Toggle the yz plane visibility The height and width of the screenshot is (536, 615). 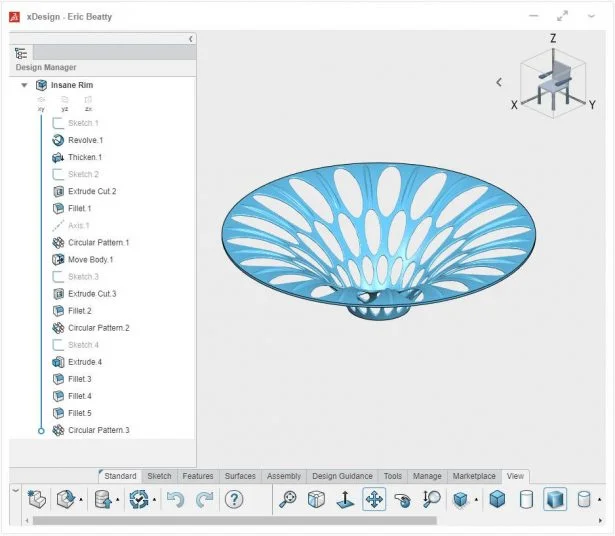[x=65, y=103]
